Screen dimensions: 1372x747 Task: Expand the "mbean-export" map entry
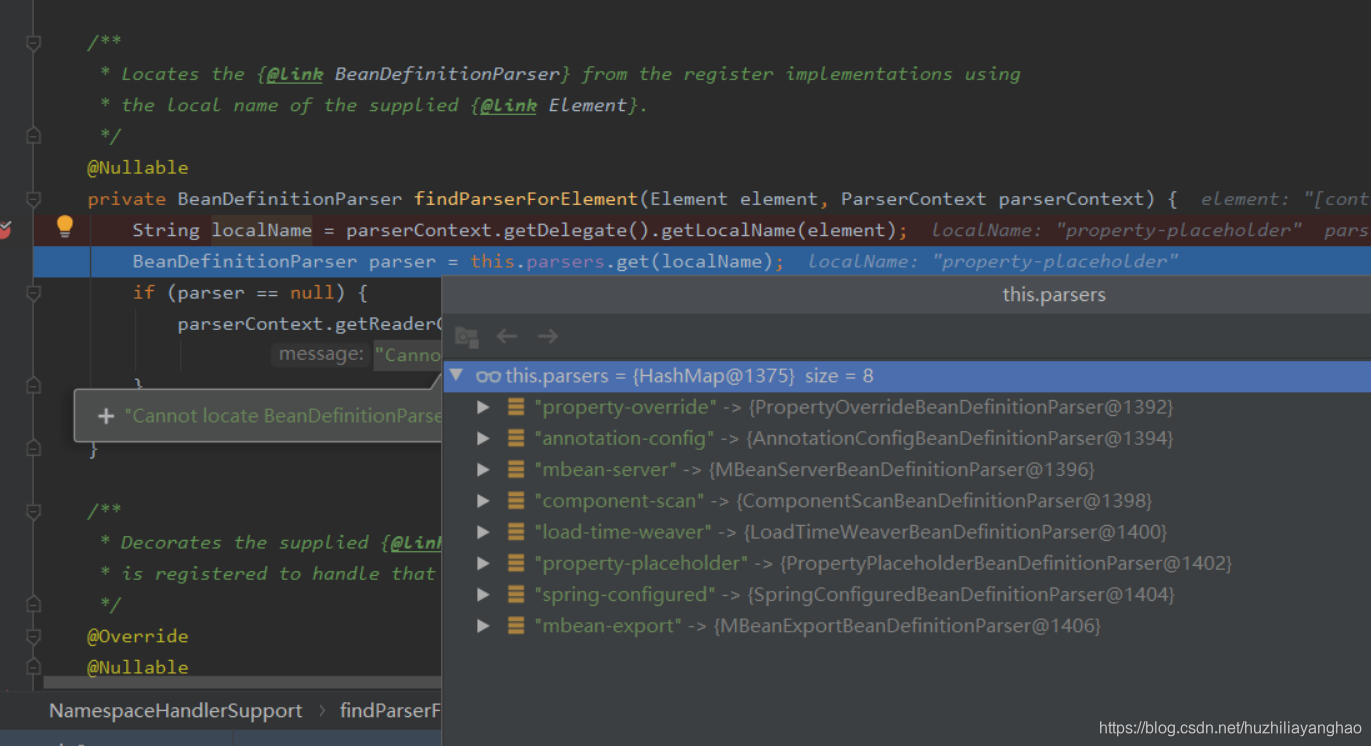(x=483, y=625)
